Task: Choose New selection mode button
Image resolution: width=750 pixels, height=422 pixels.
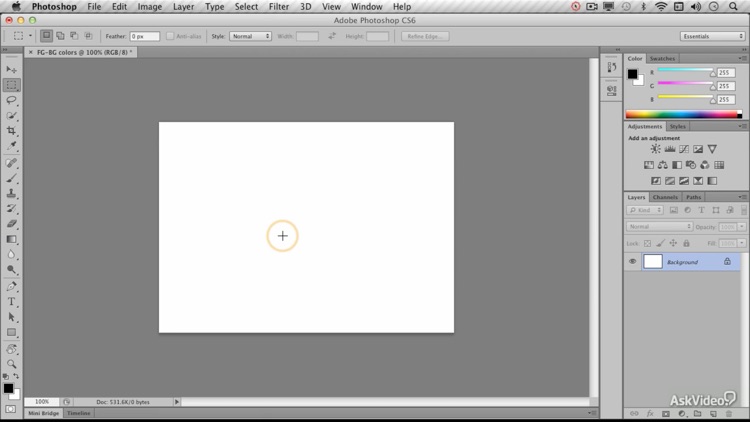Action: tap(46, 36)
